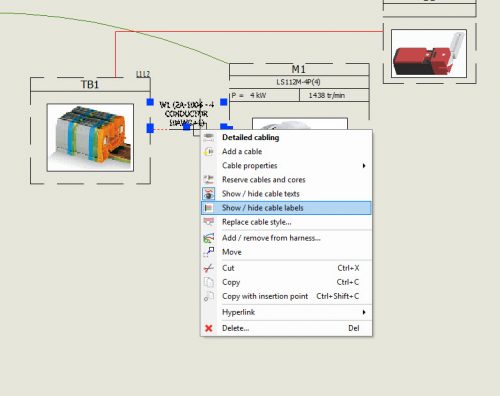The height and width of the screenshot is (396, 500).
Task: Click the Add a cable icon
Action: pyautogui.click(x=209, y=152)
